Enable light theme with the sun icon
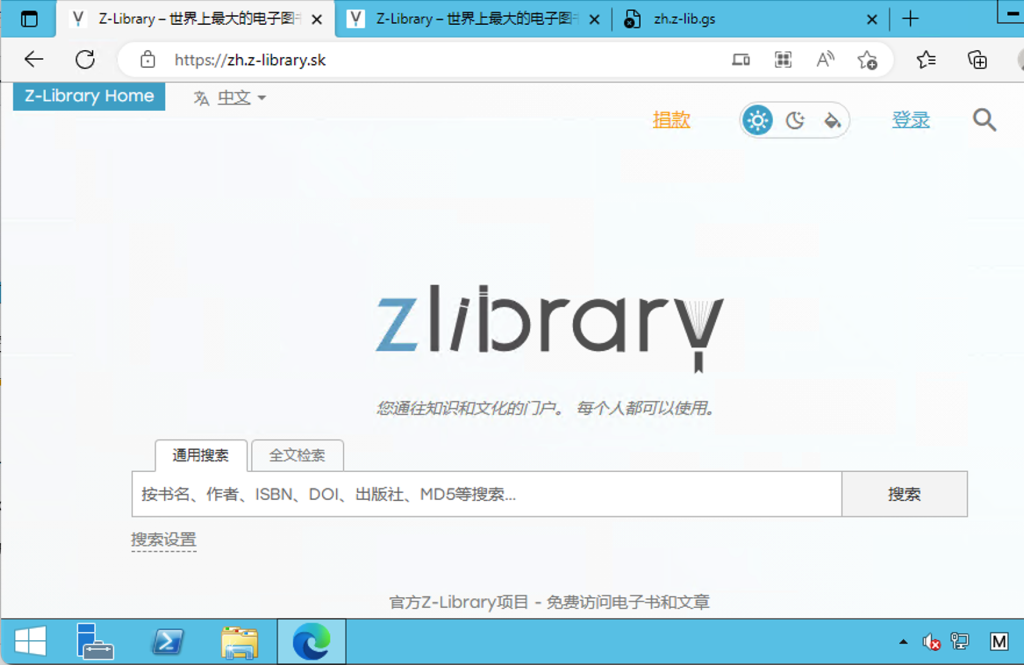This screenshot has height=665, width=1024. pyautogui.click(x=758, y=120)
